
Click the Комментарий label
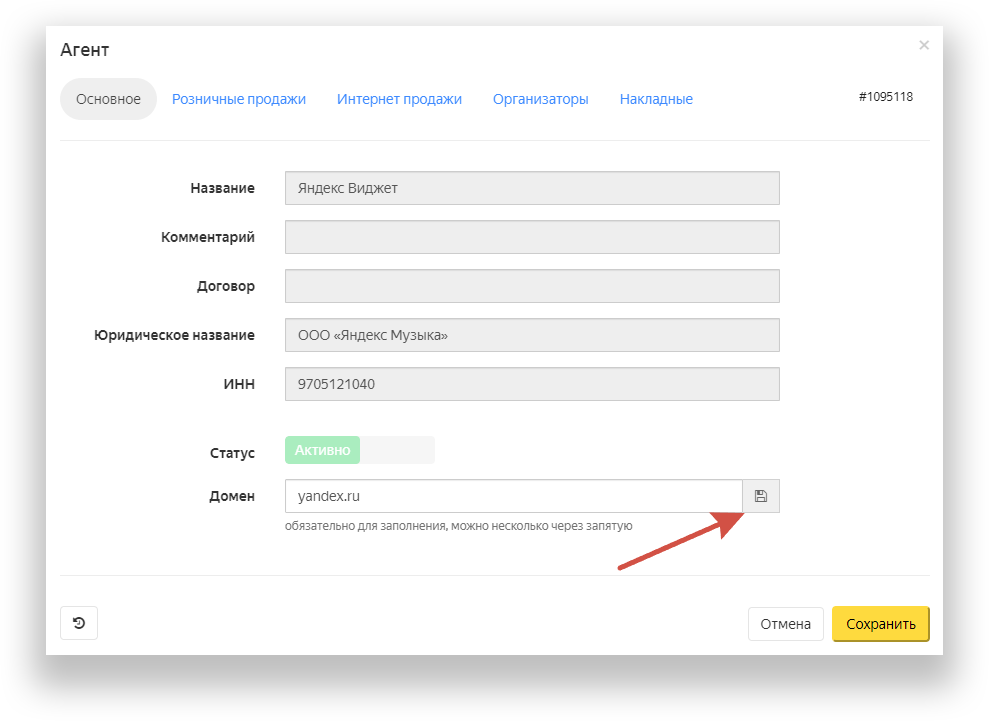click(208, 237)
